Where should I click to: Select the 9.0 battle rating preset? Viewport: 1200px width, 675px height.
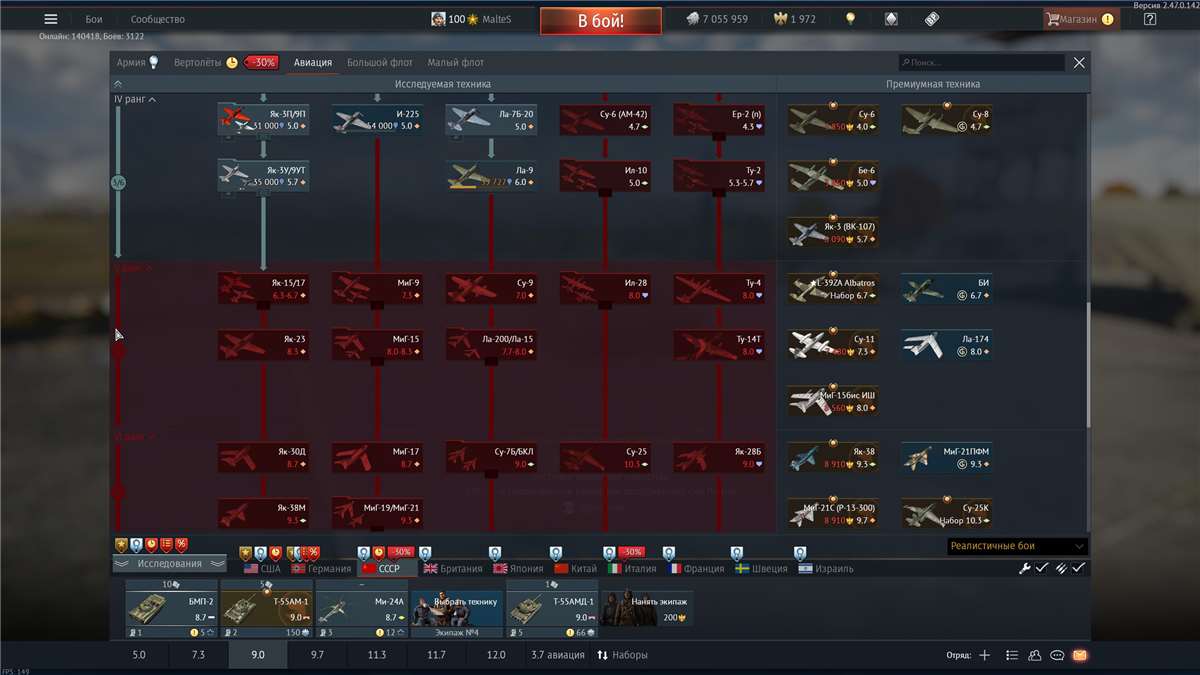point(257,654)
